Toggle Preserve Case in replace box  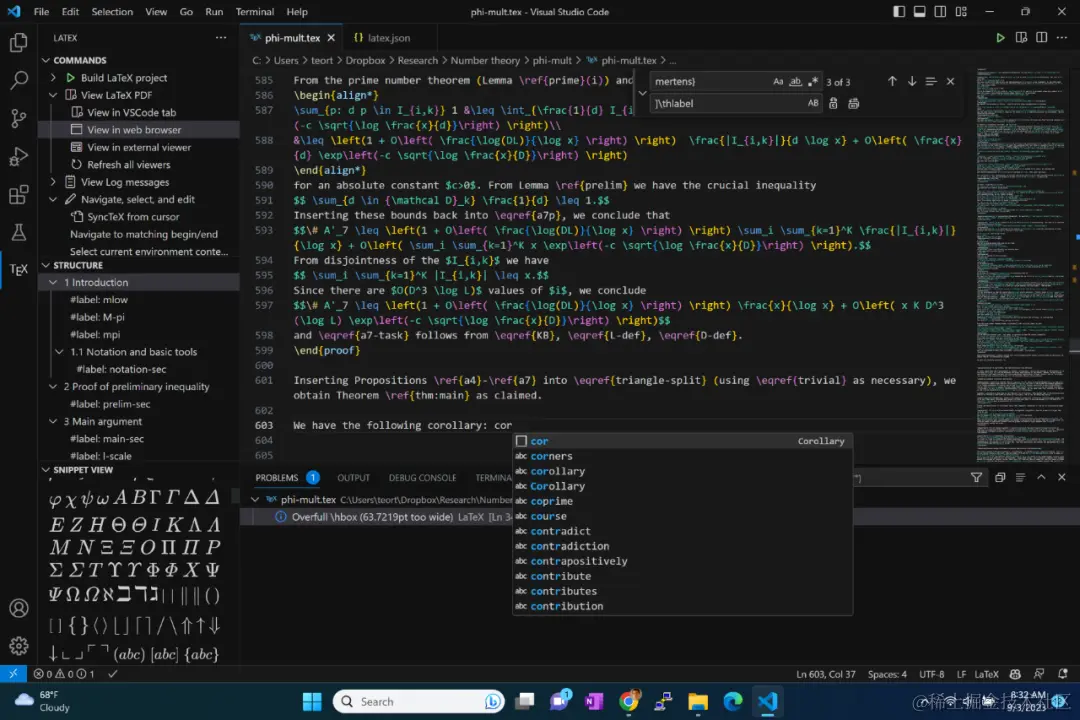(813, 103)
